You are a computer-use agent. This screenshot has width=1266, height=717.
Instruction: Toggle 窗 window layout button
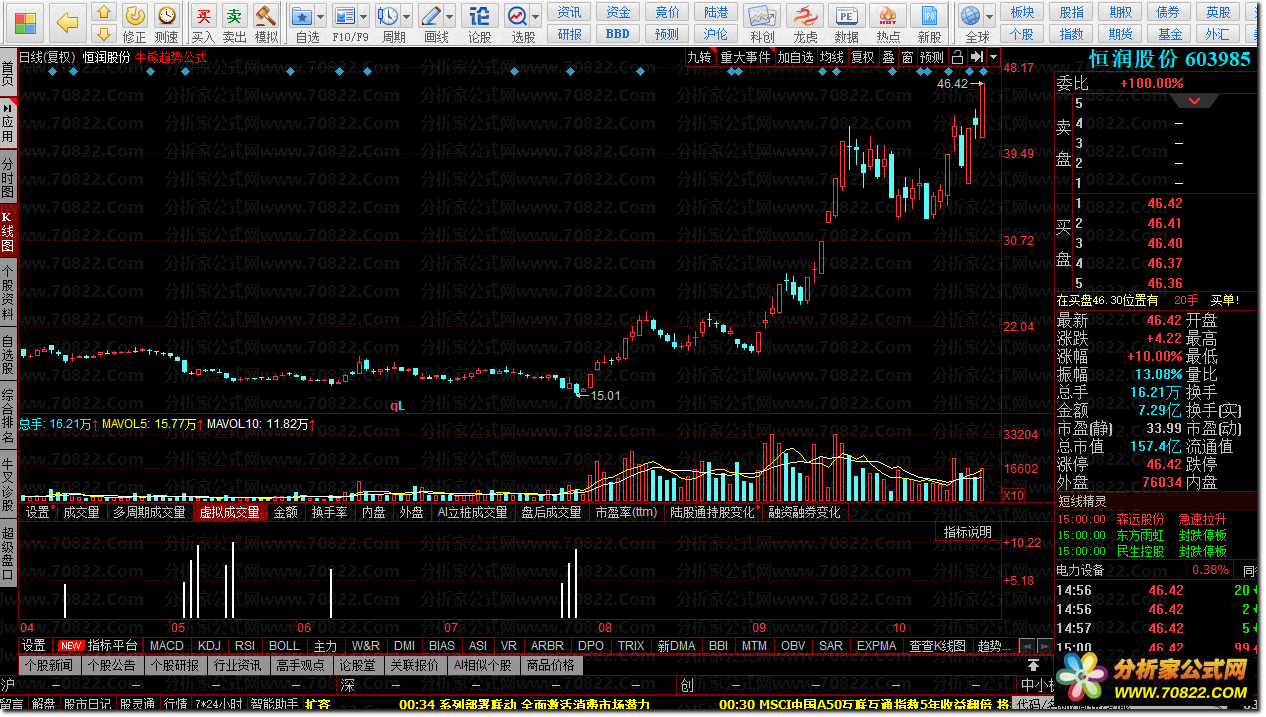tap(907, 57)
